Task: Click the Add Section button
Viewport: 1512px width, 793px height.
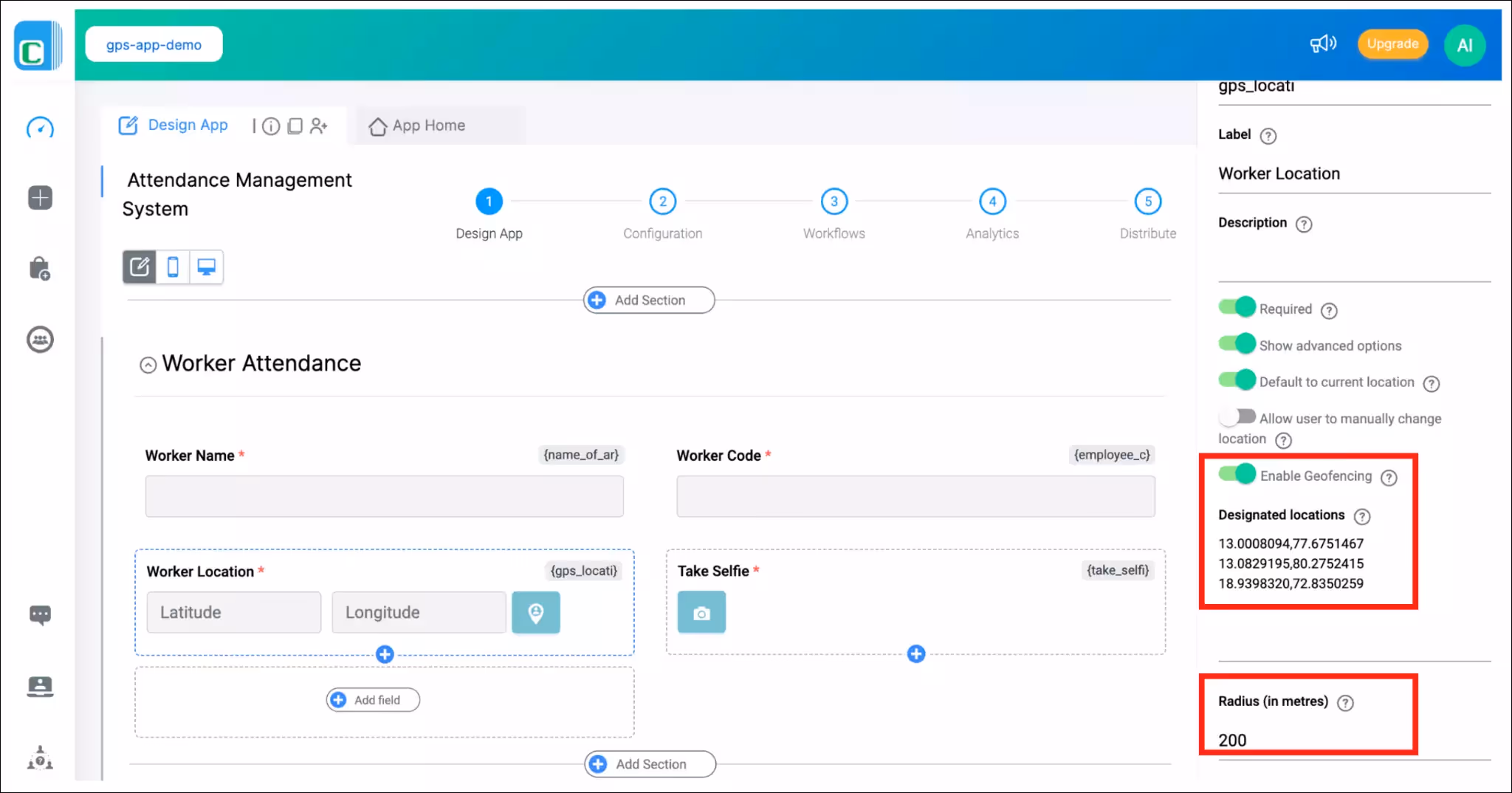Action: (x=648, y=300)
